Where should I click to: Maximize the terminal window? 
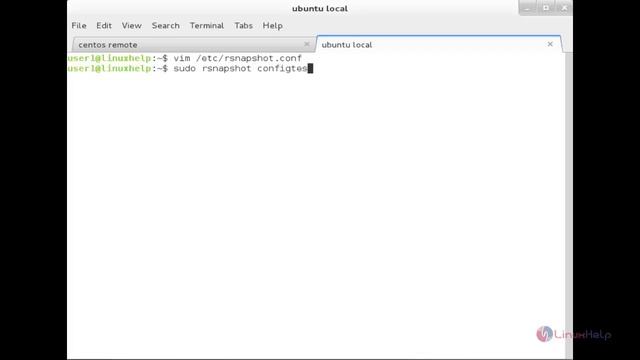pos(546,8)
